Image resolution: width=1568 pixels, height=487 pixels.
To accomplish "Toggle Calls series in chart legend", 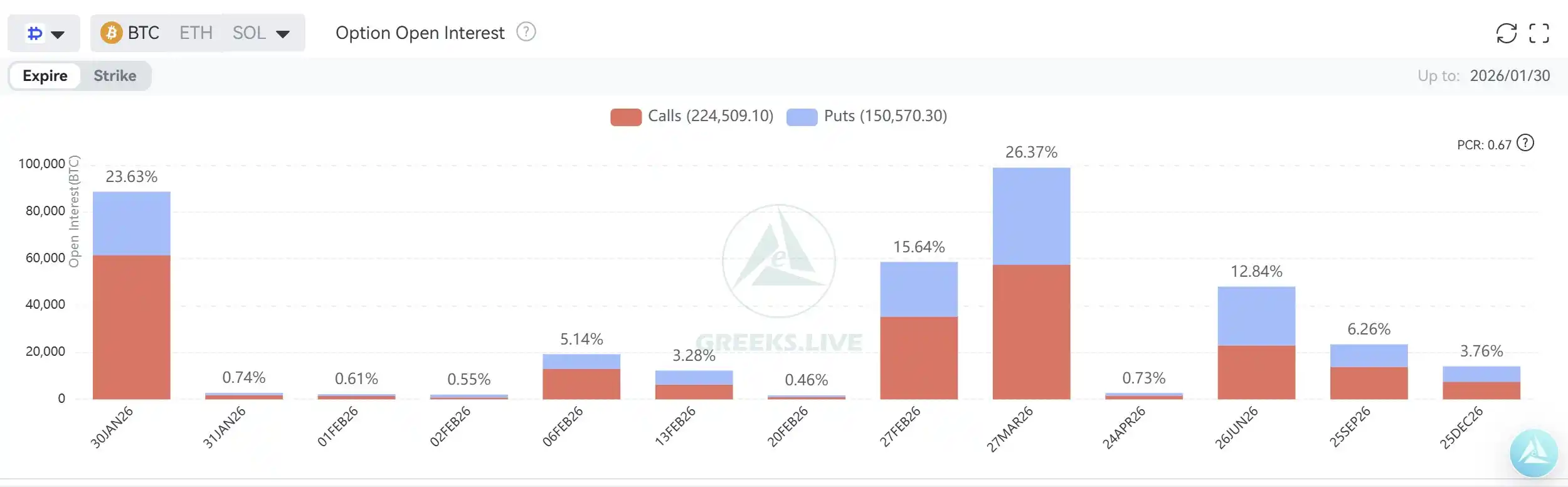I will (x=710, y=116).
